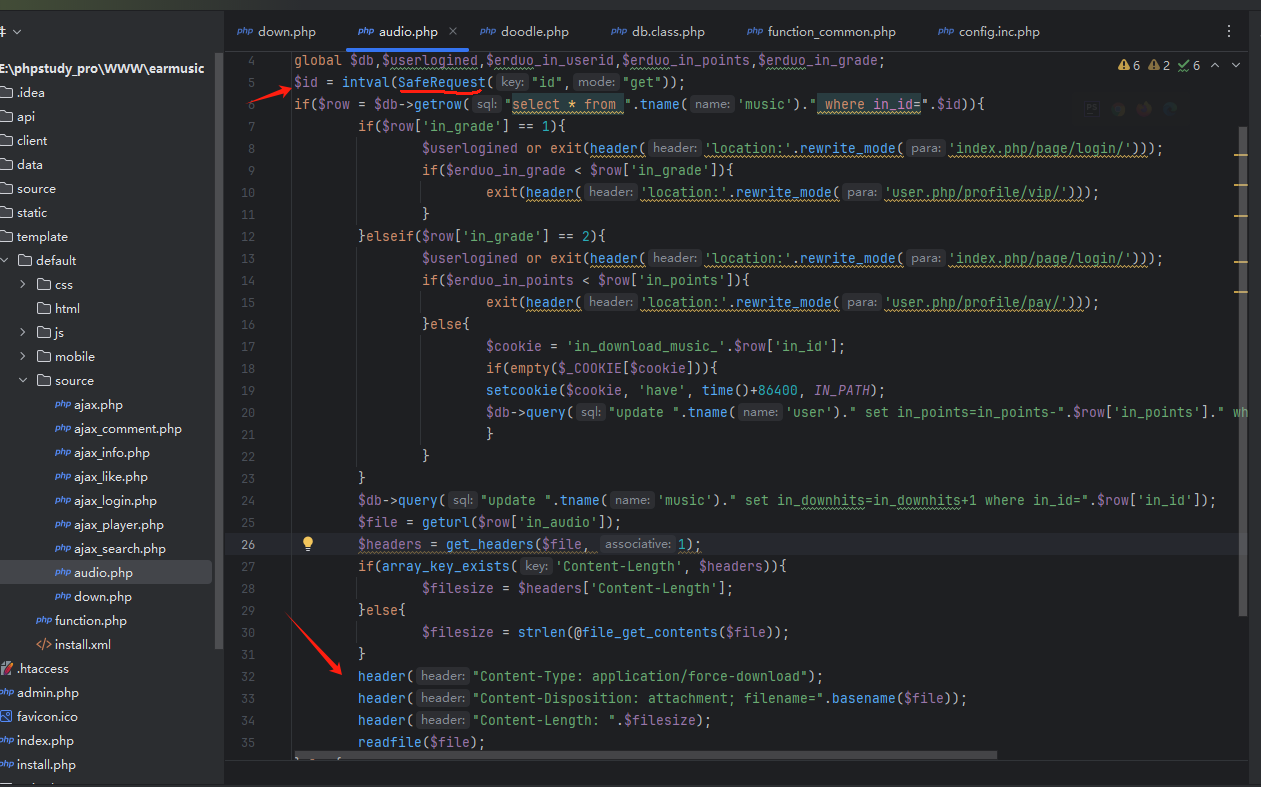Click the api folder icon
This screenshot has height=787, width=1261.
6,116
